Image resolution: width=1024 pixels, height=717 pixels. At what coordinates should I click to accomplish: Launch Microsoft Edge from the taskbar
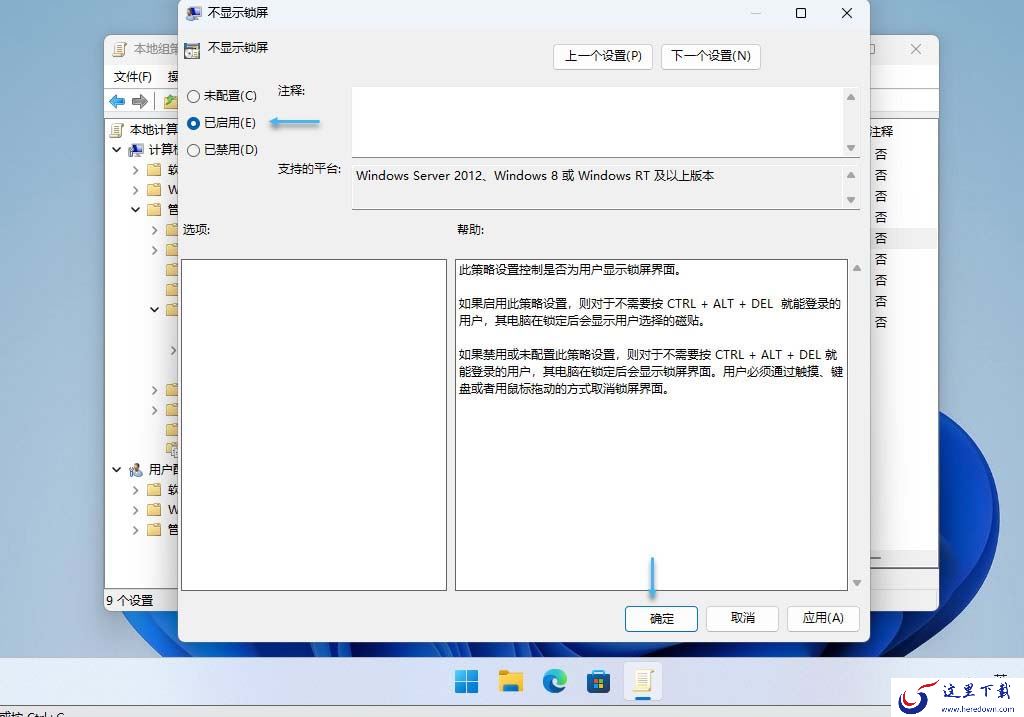pyautogui.click(x=554, y=681)
